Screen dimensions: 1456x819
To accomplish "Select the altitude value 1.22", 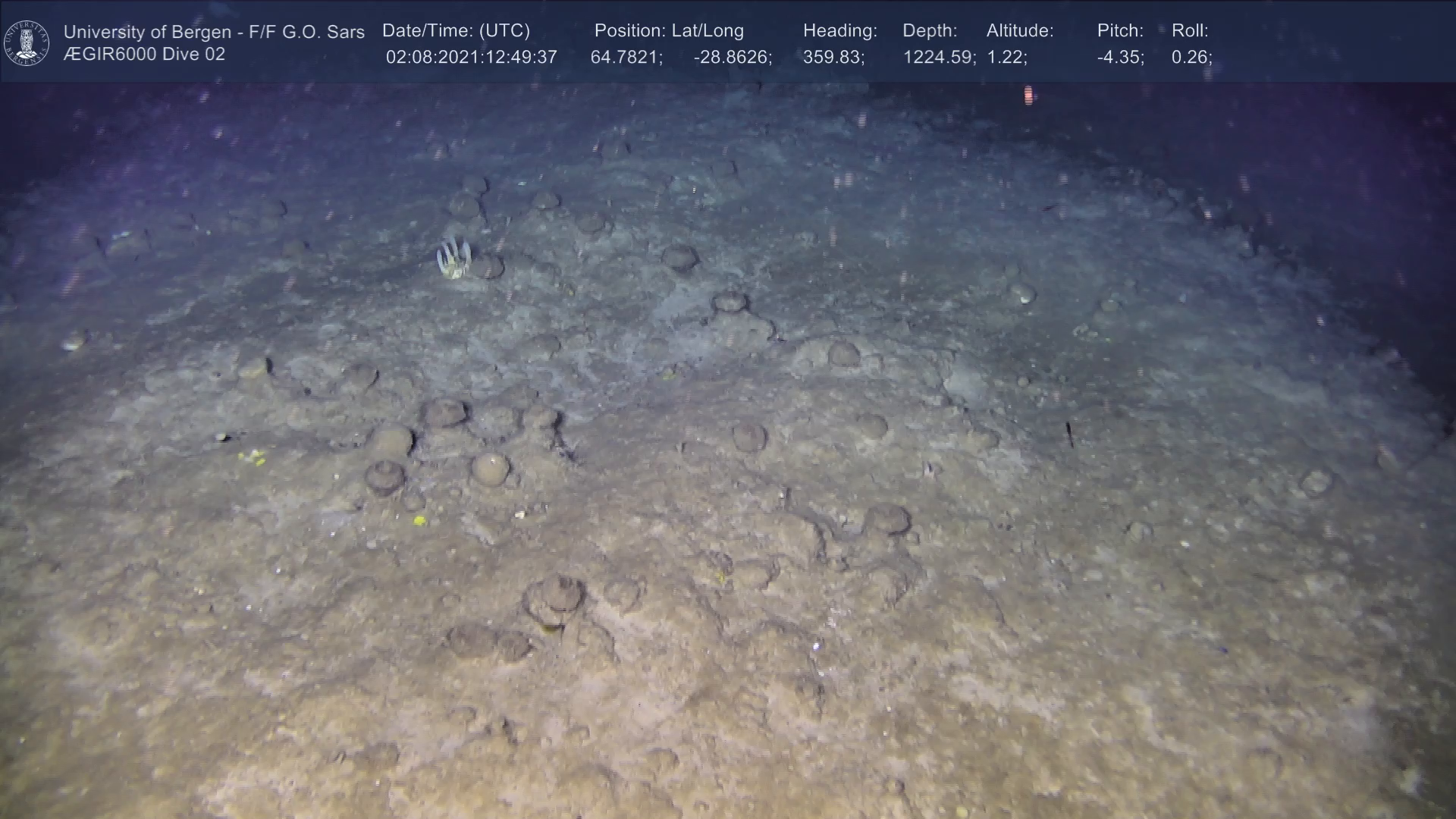I will [x=1006, y=58].
